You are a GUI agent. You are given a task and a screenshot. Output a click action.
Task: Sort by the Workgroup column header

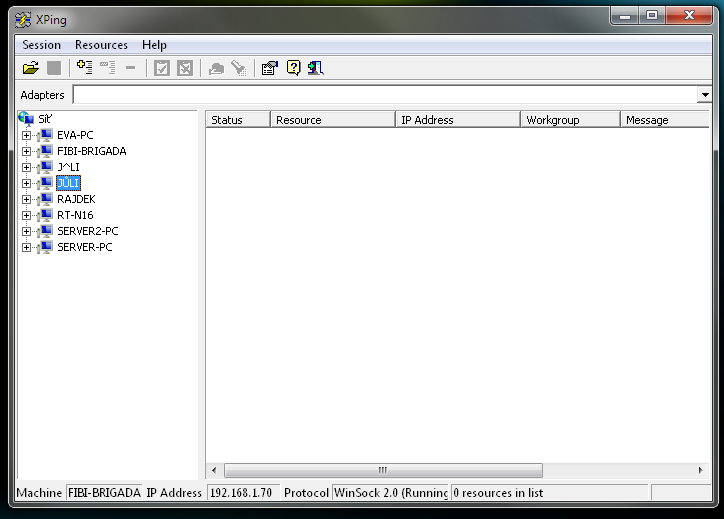570,120
